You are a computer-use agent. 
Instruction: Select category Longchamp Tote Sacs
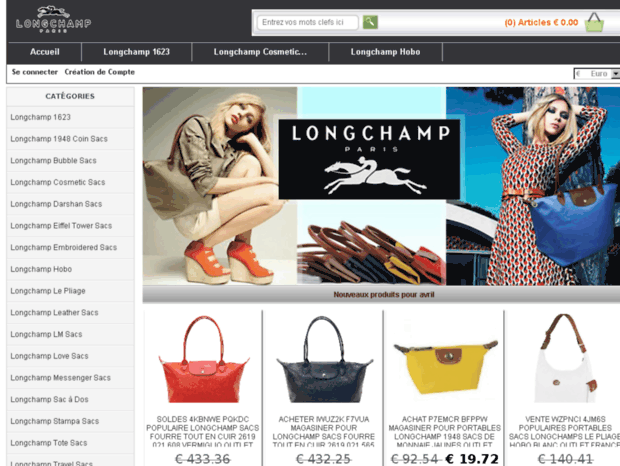coord(70,443)
